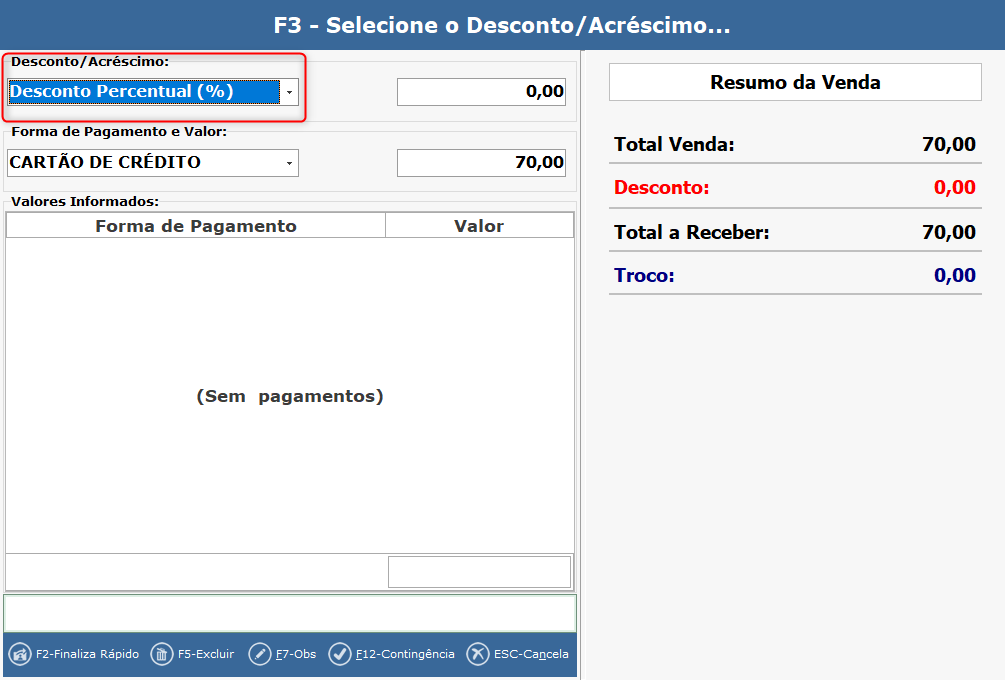
Task: Click the F12-Contingência checkmark icon
Action: (x=339, y=654)
